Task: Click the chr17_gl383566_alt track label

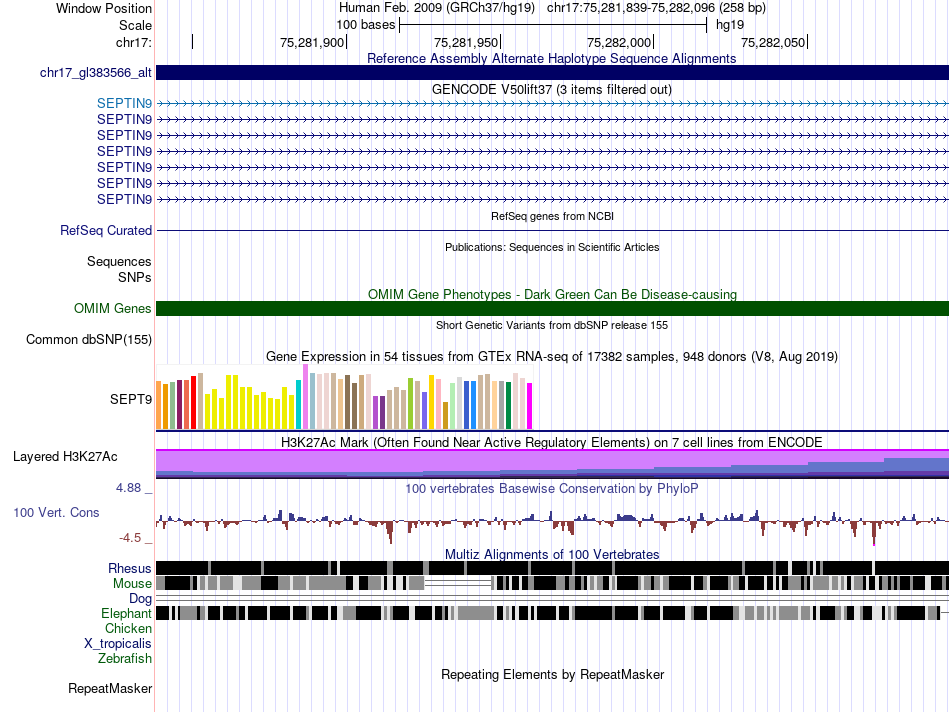Action: (x=96, y=73)
